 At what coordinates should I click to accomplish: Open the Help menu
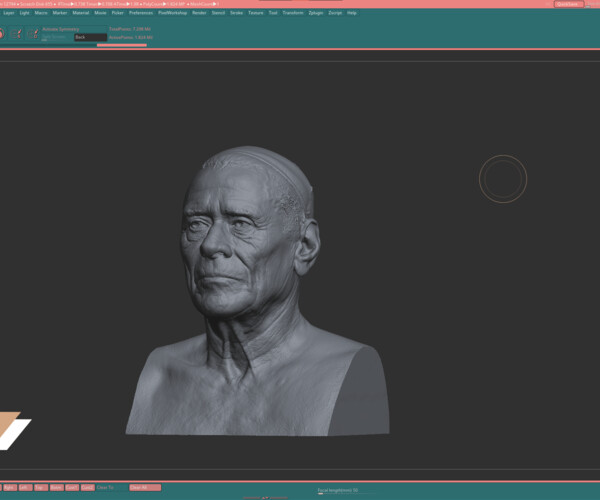pos(352,13)
